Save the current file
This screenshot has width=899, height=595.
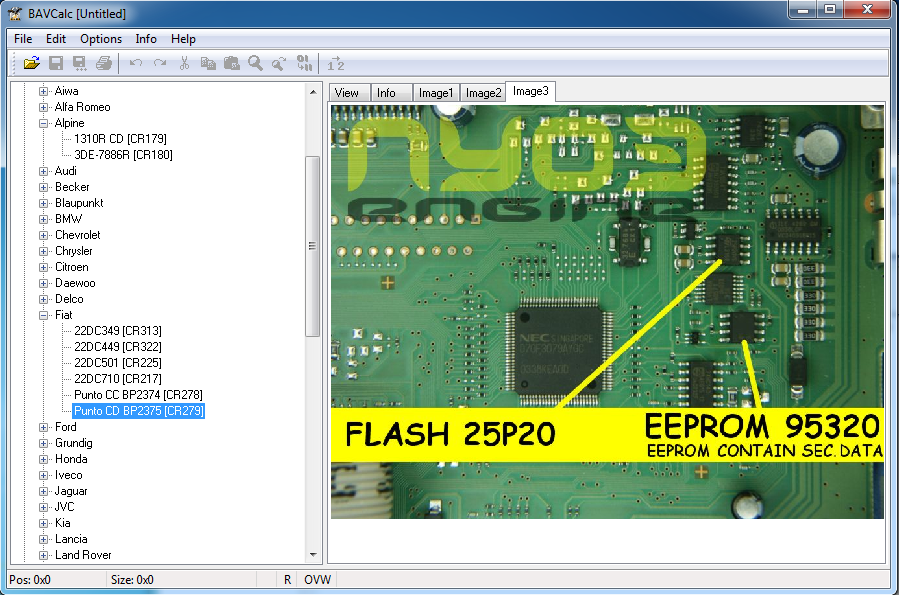55,63
